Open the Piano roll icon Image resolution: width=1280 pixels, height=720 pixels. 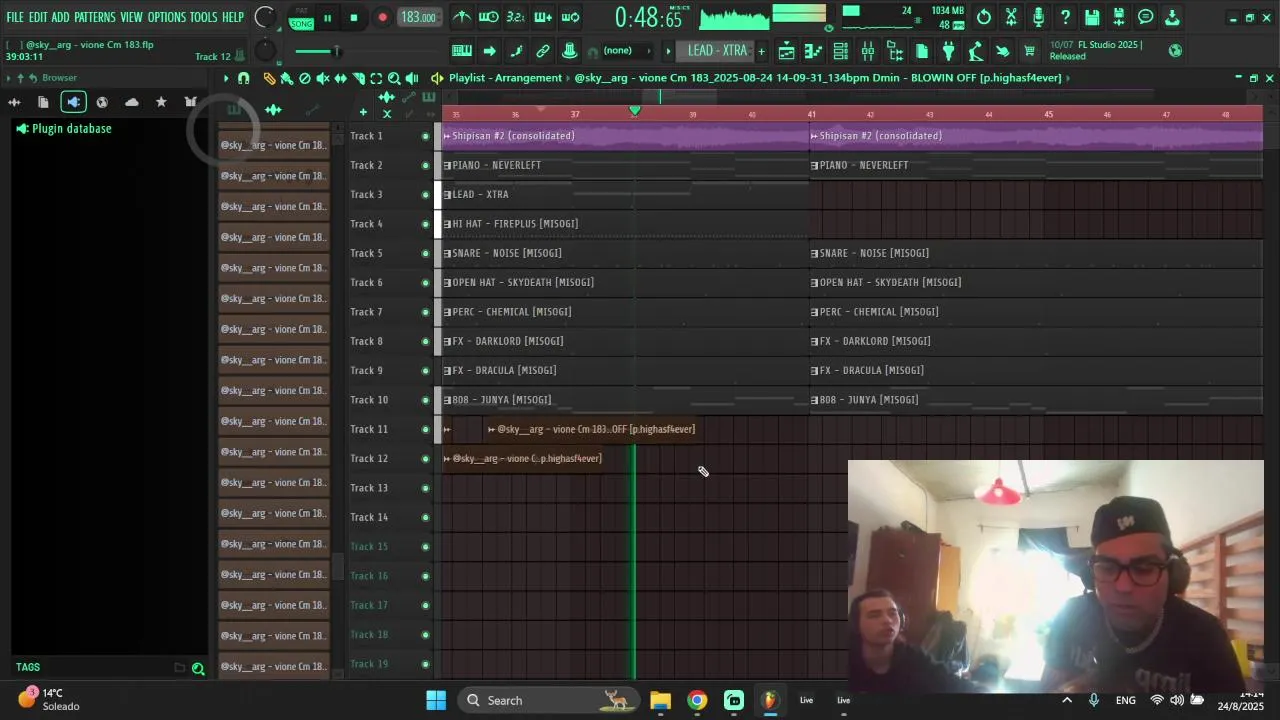click(x=814, y=51)
